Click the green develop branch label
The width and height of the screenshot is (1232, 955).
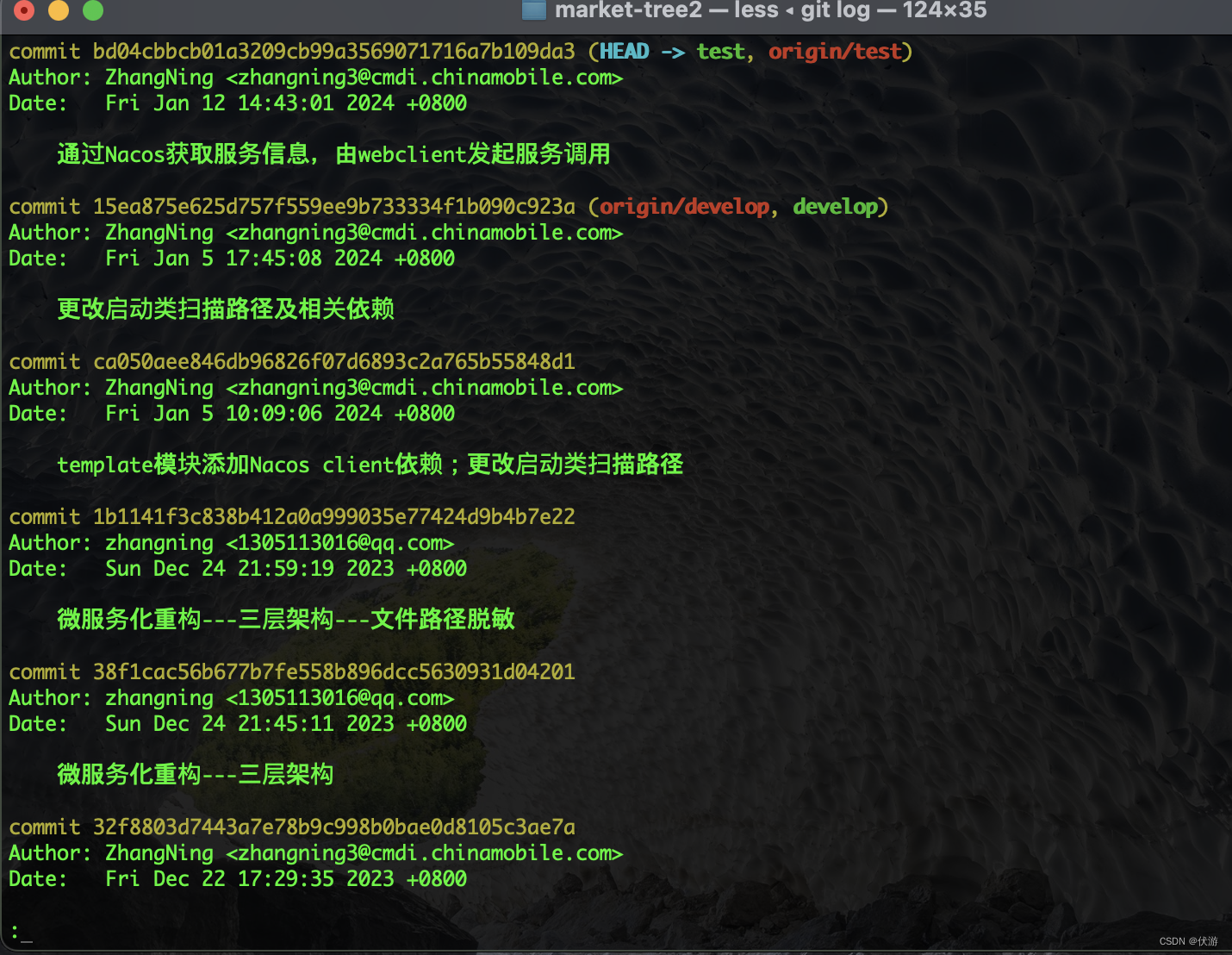pos(836,207)
